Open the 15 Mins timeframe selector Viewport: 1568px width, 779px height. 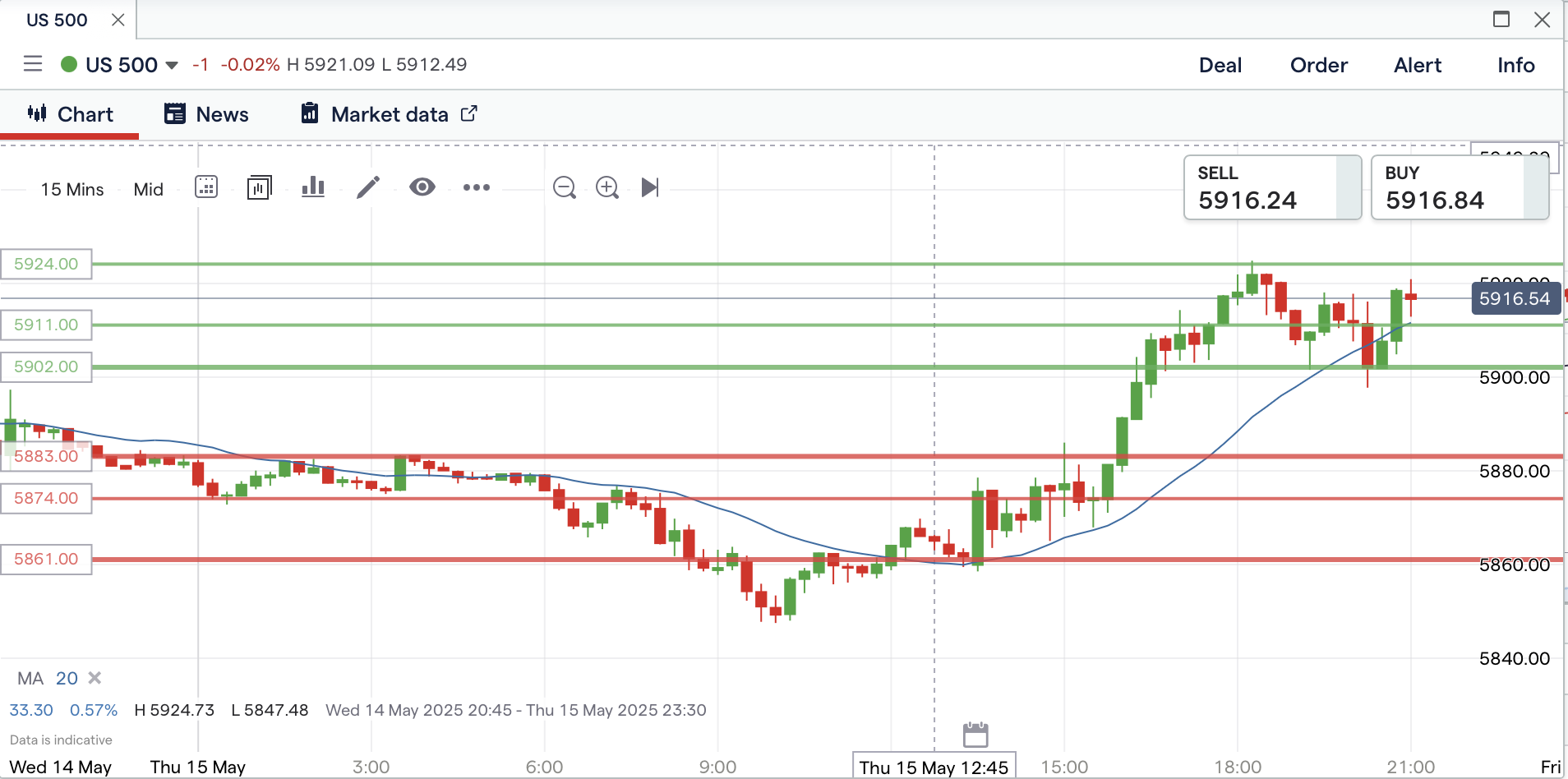tap(72, 190)
